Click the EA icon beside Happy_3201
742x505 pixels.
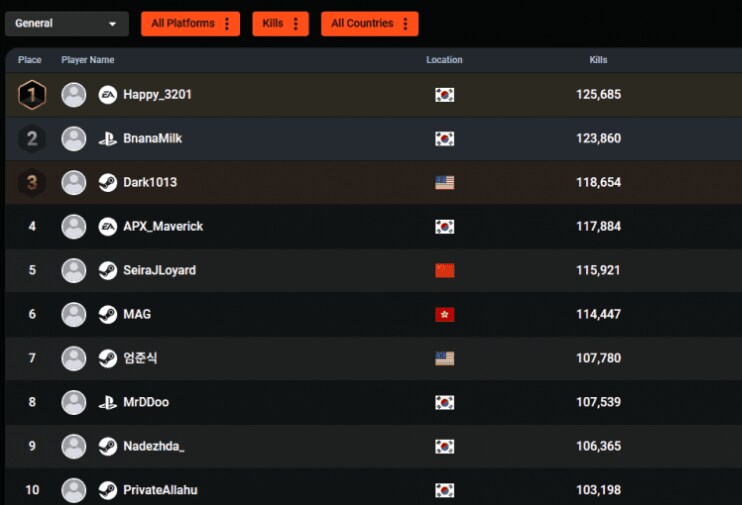pyautogui.click(x=108, y=95)
